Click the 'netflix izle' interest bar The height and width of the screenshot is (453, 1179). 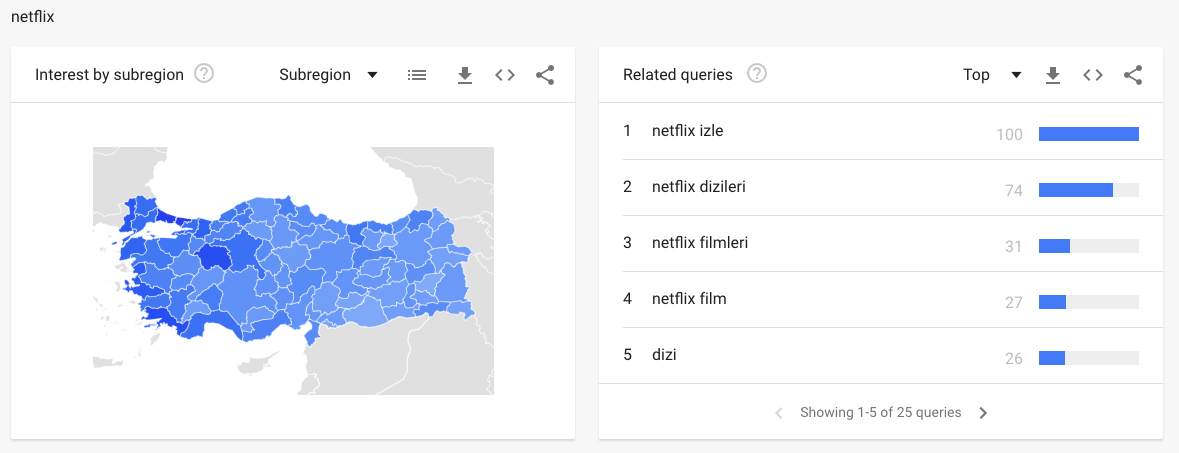(x=1088, y=134)
